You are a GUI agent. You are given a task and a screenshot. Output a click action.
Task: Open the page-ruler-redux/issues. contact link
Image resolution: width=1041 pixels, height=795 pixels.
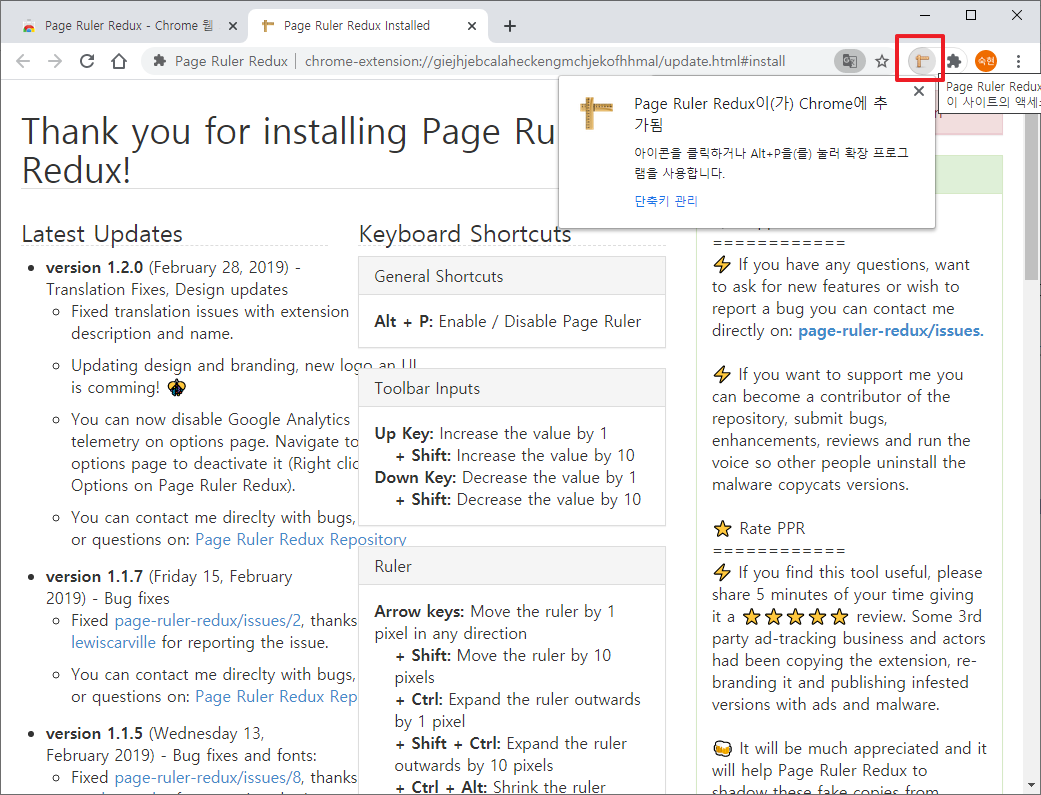[x=891, y=331]
